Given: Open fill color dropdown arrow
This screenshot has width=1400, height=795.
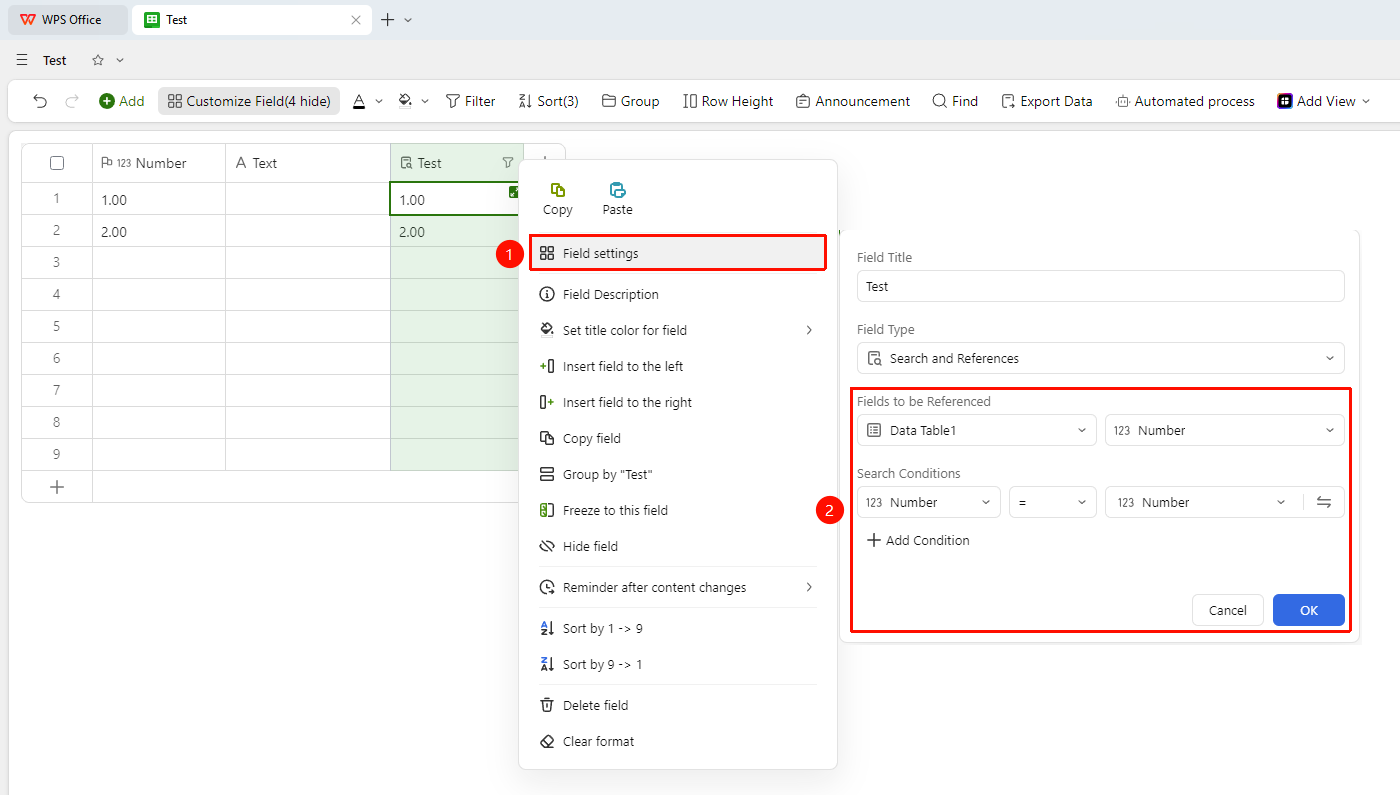Looking at the screenshot, I should pyautogui.click(x=425, y=101).
